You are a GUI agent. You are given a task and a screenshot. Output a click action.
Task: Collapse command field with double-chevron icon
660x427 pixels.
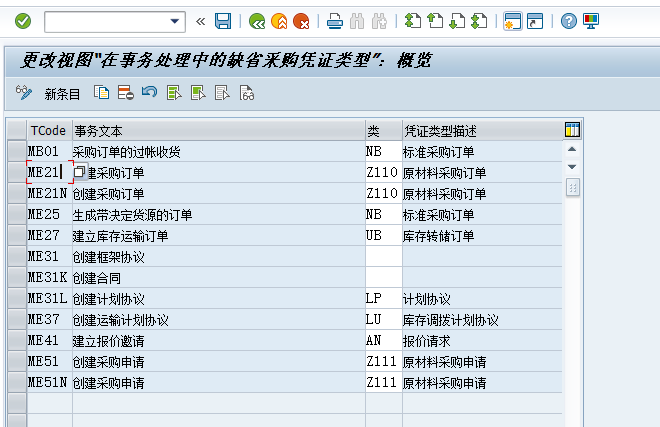(x=200, y=21)
